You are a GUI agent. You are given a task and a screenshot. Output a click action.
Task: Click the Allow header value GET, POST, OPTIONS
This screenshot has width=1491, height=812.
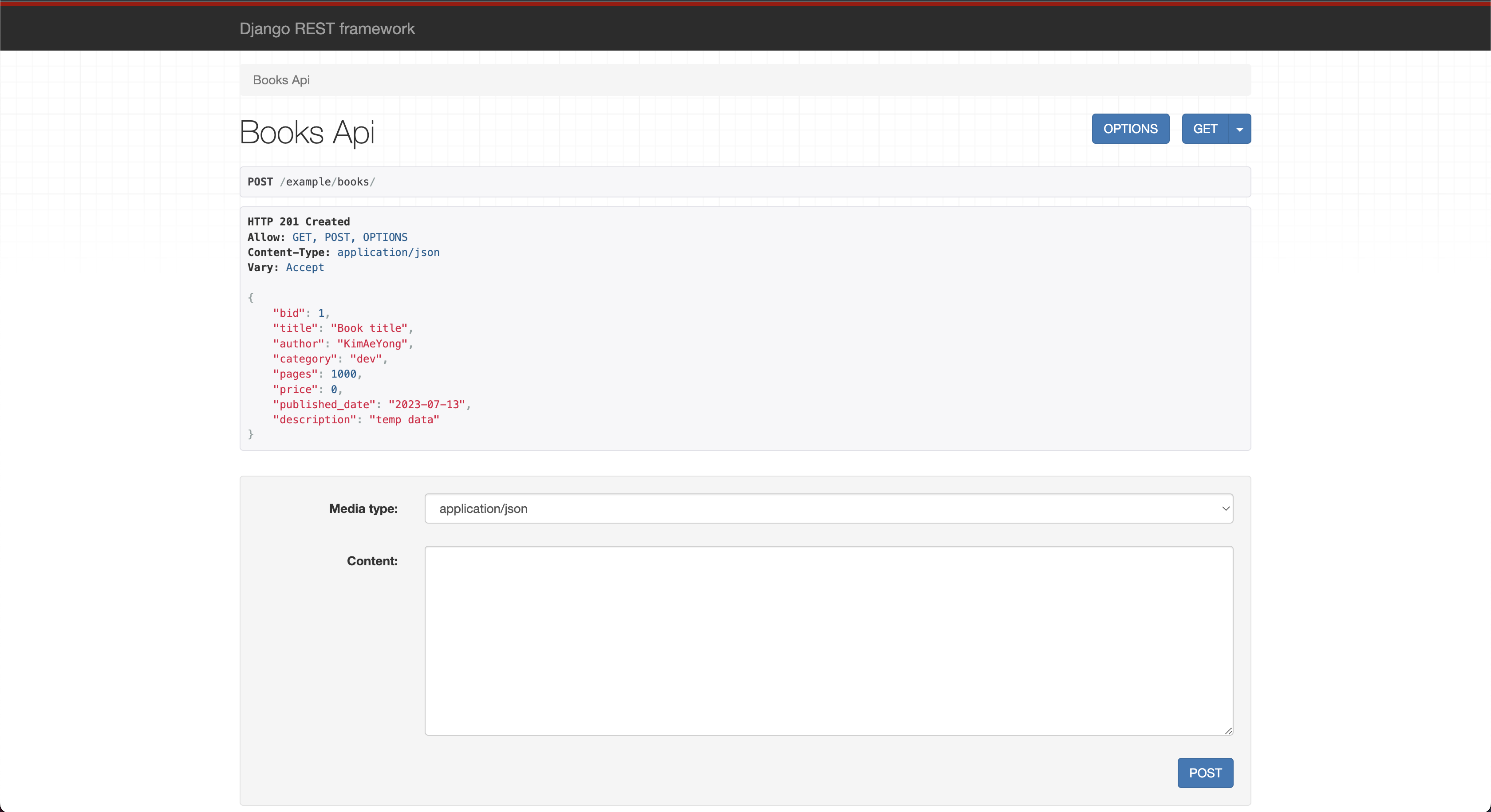click(350, 237)
